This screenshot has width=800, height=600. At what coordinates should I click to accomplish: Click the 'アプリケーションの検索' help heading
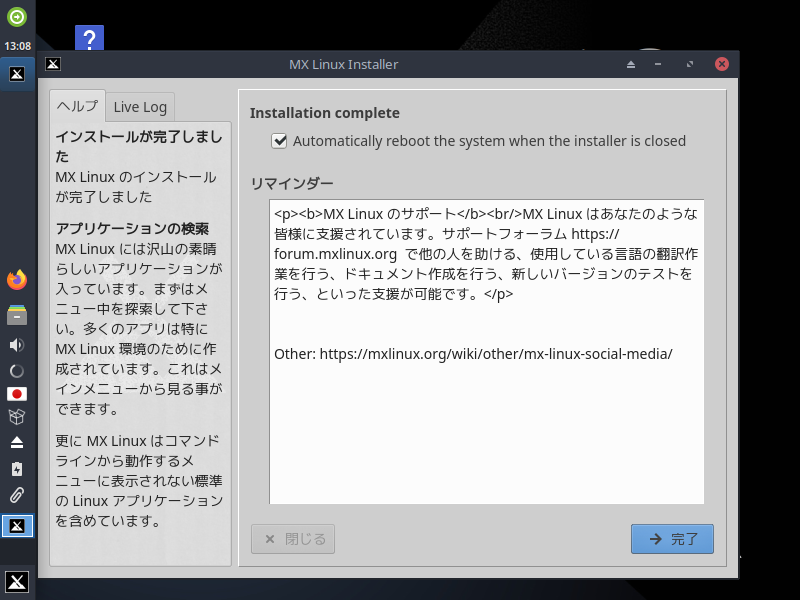(132, 228)
